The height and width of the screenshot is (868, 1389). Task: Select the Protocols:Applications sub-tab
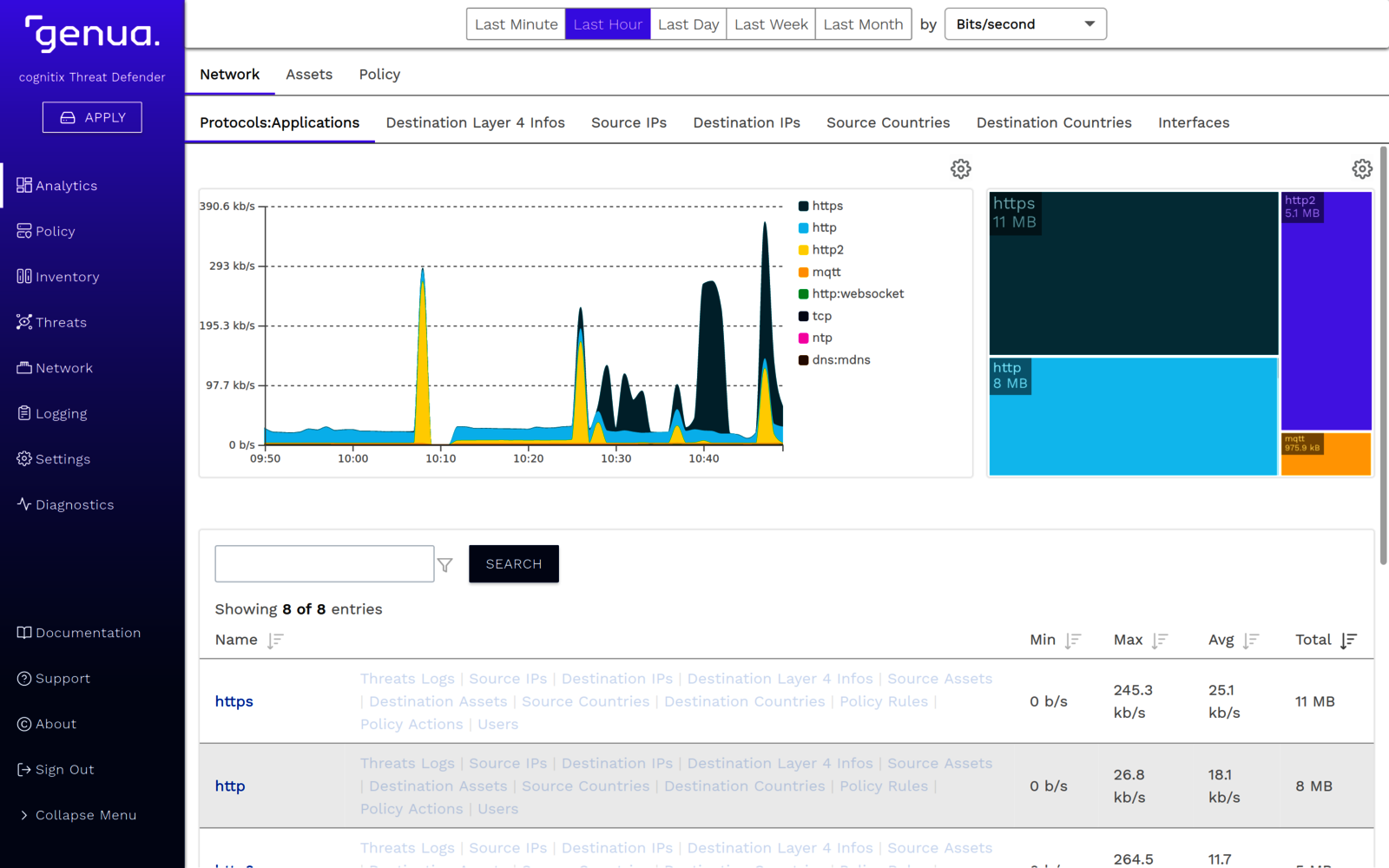pos(280,122)
